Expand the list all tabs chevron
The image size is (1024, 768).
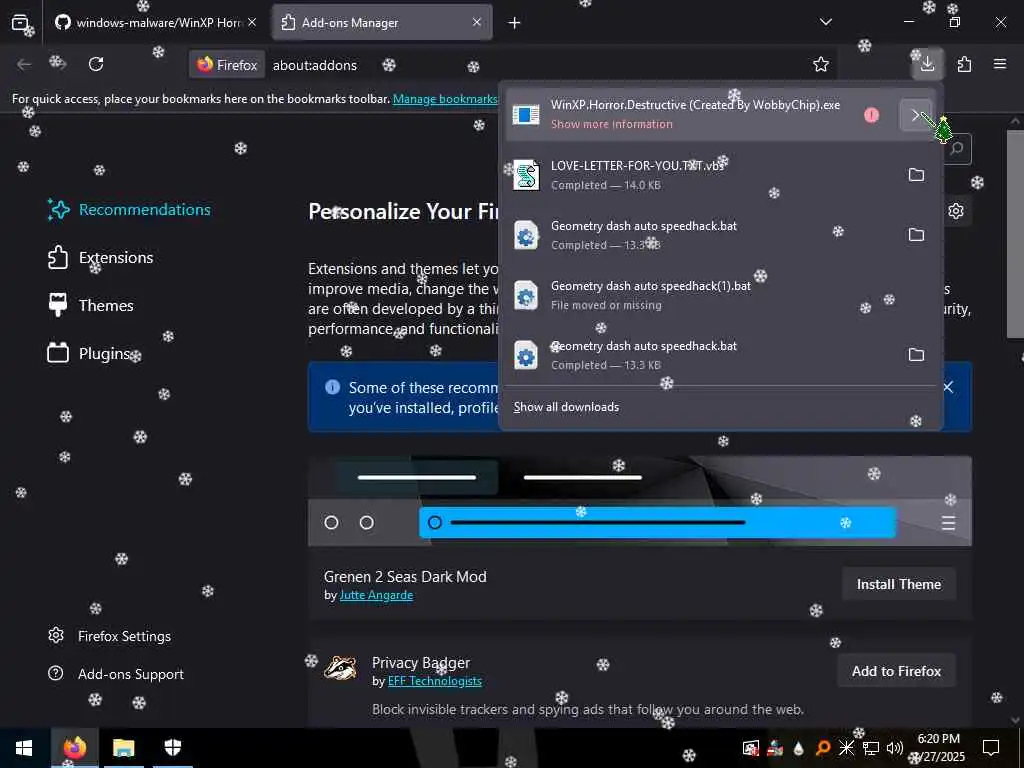coord(825,22)
